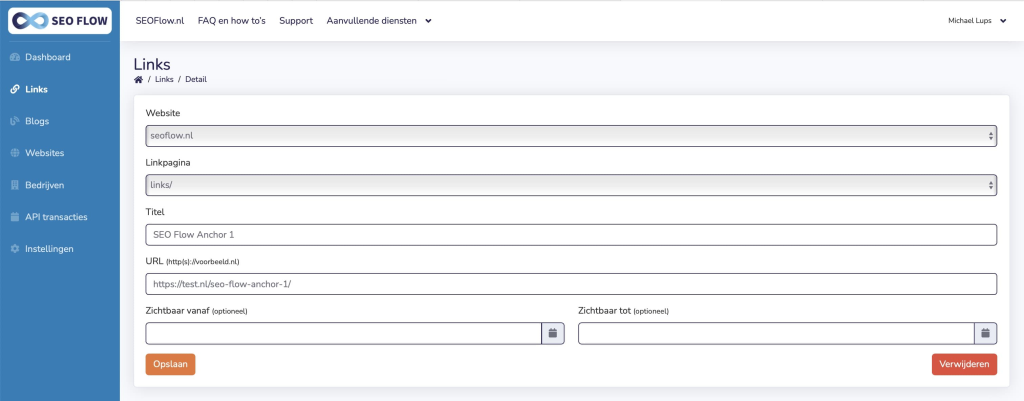Open the Website dropdown showing seoflow.nl
This screenshot has width=1024, height=401.
point(571,136)
